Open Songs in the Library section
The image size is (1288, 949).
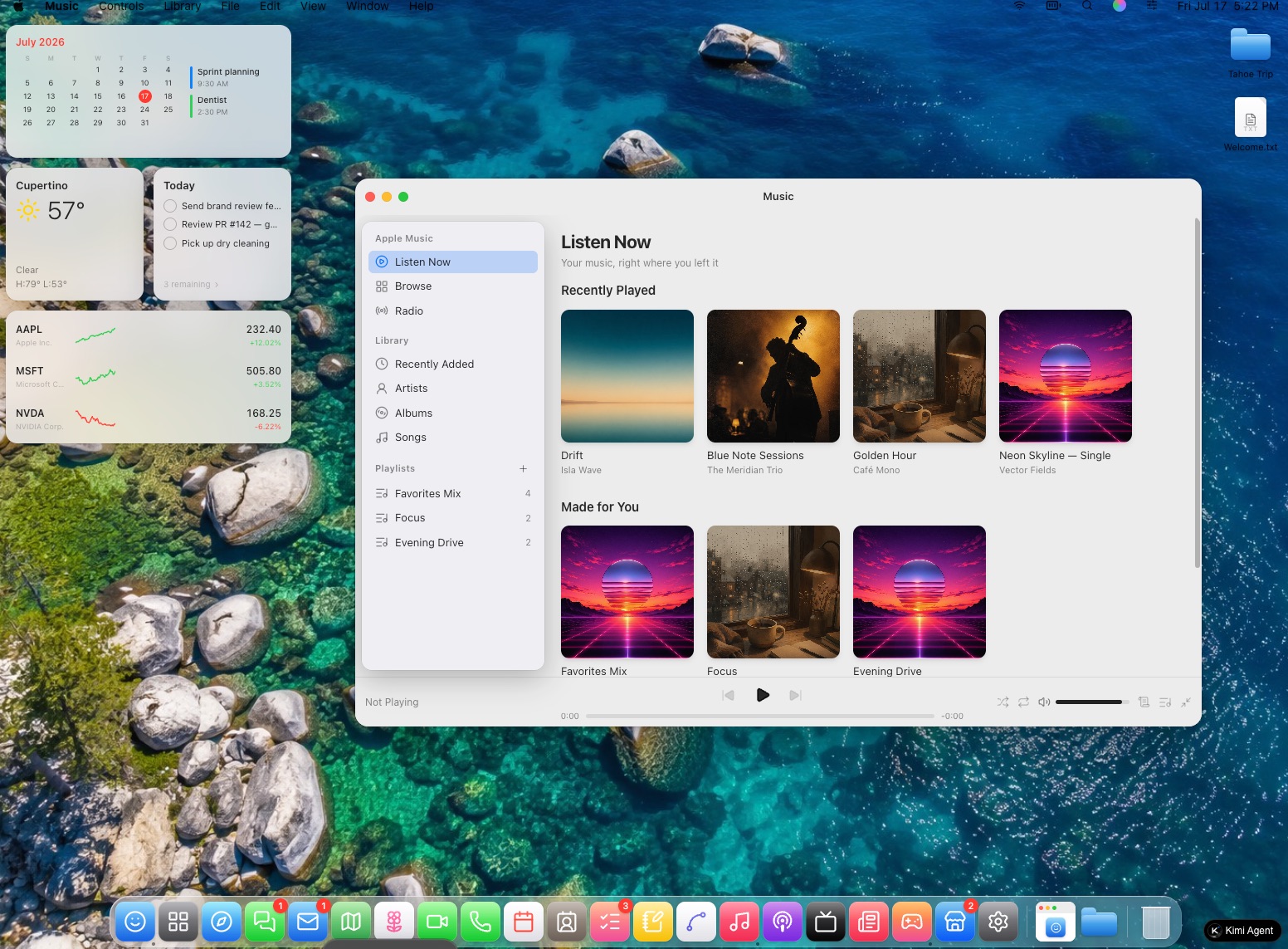[x=453, y=438]
